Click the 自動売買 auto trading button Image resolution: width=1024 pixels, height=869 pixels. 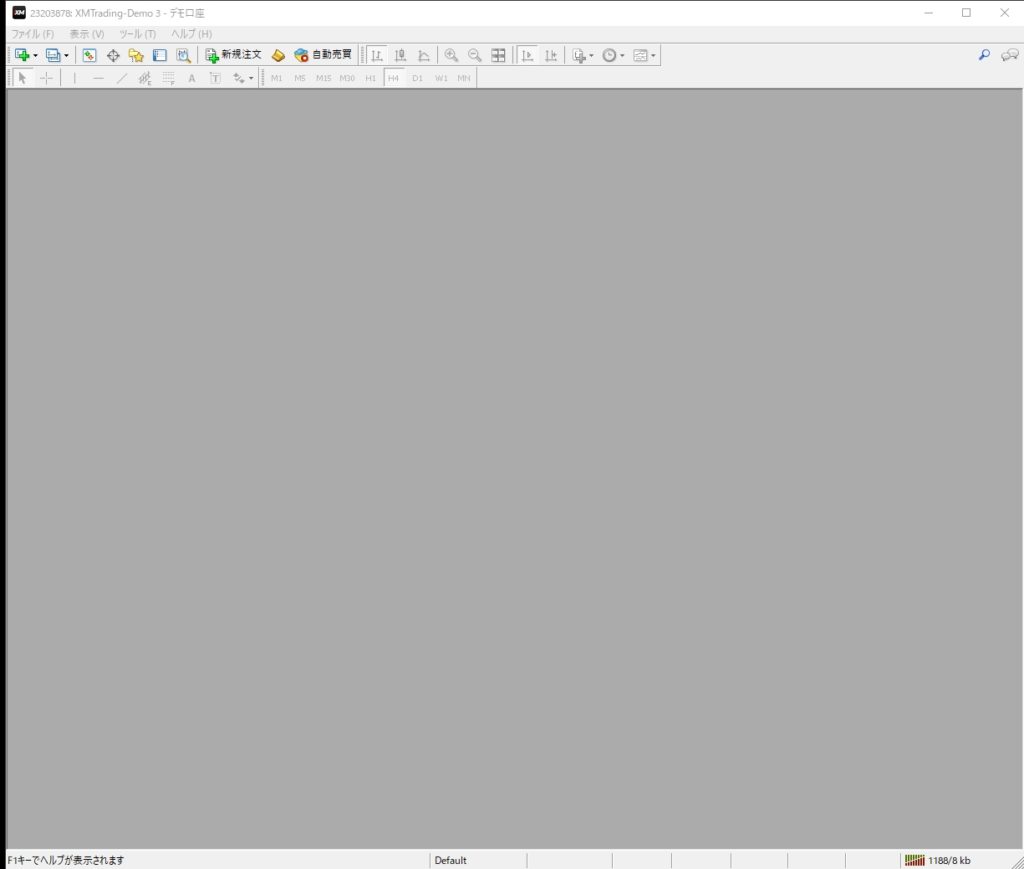click(323, 55)
